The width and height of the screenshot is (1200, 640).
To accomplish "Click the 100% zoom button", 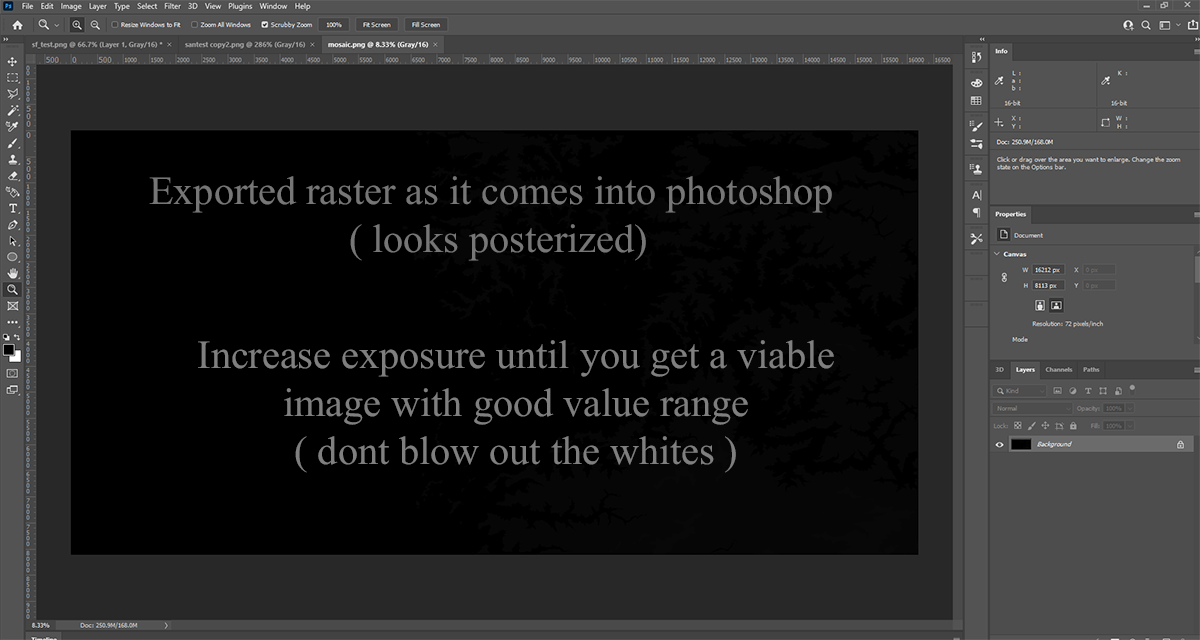I will [x=334, y=24].
